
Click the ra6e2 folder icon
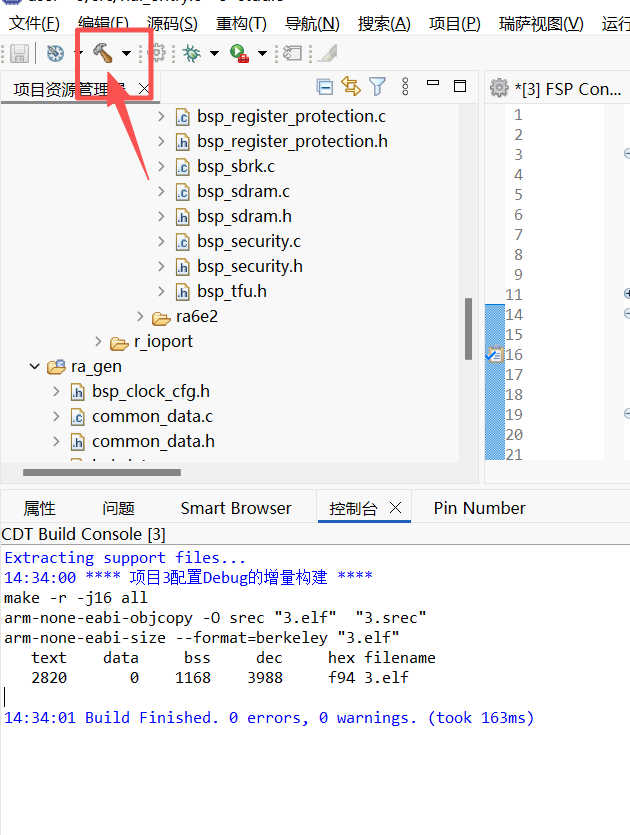pyautogui.click(x=161, y=318)
